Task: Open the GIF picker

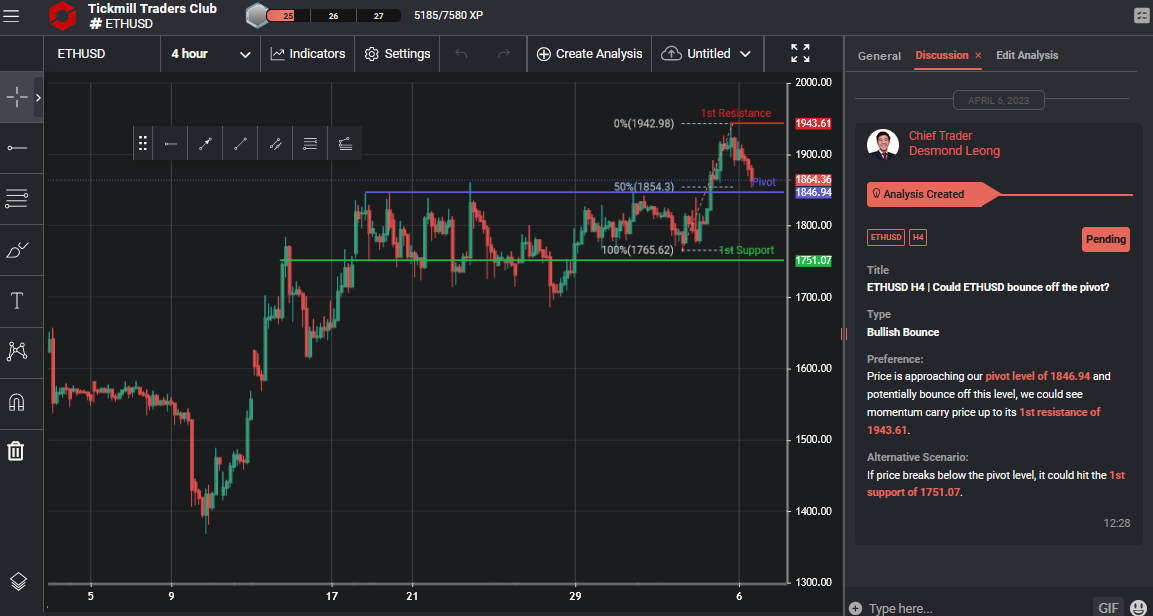Action: [1108, 608]
